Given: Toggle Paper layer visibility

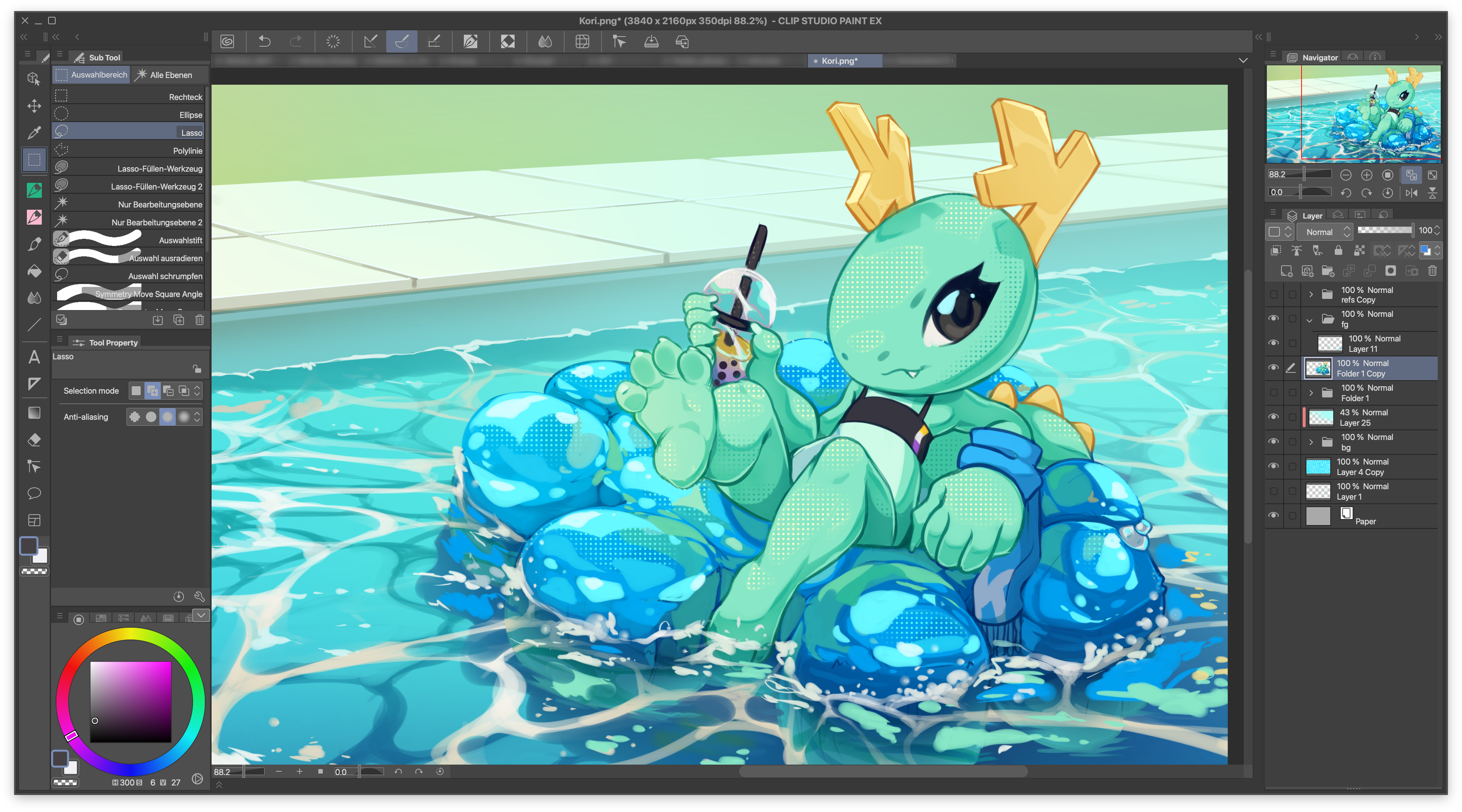Looking at the screenshot, I should [1274, 515].
